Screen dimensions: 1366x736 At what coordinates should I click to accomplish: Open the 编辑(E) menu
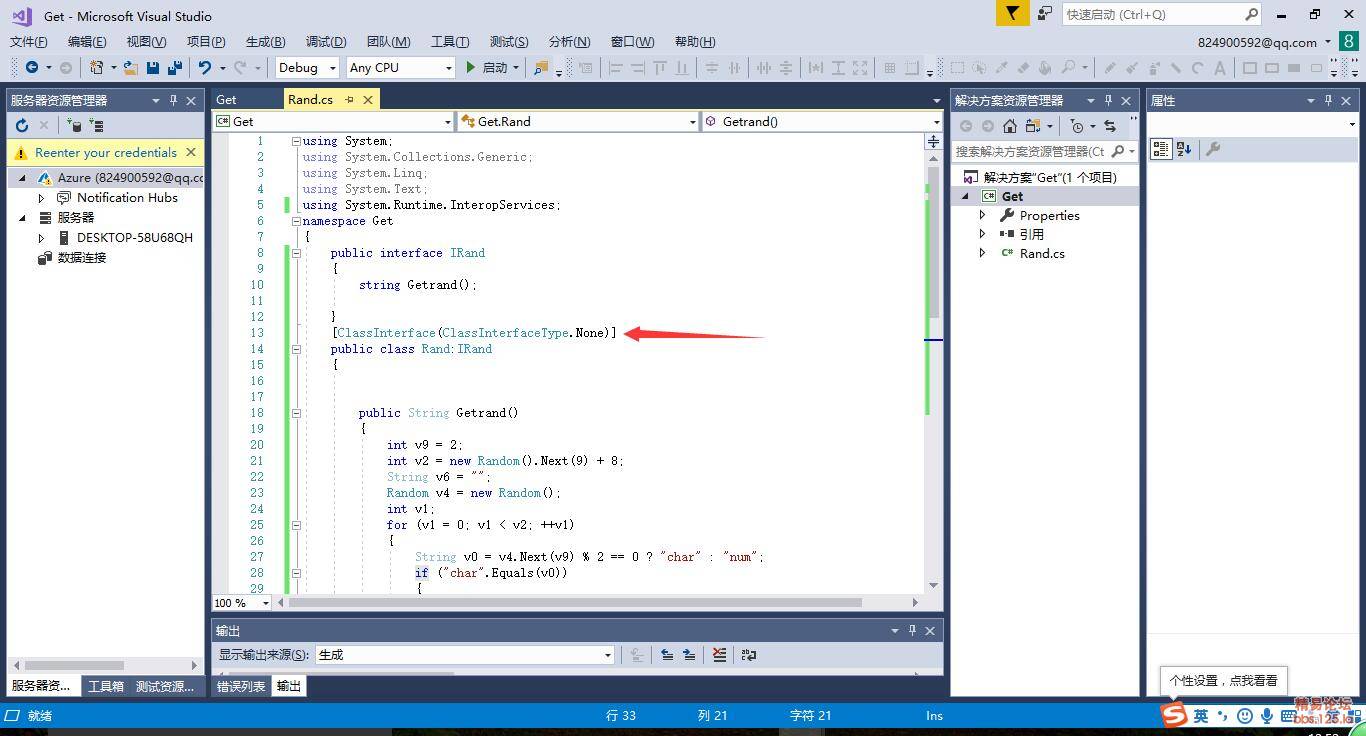pos(87,41)
